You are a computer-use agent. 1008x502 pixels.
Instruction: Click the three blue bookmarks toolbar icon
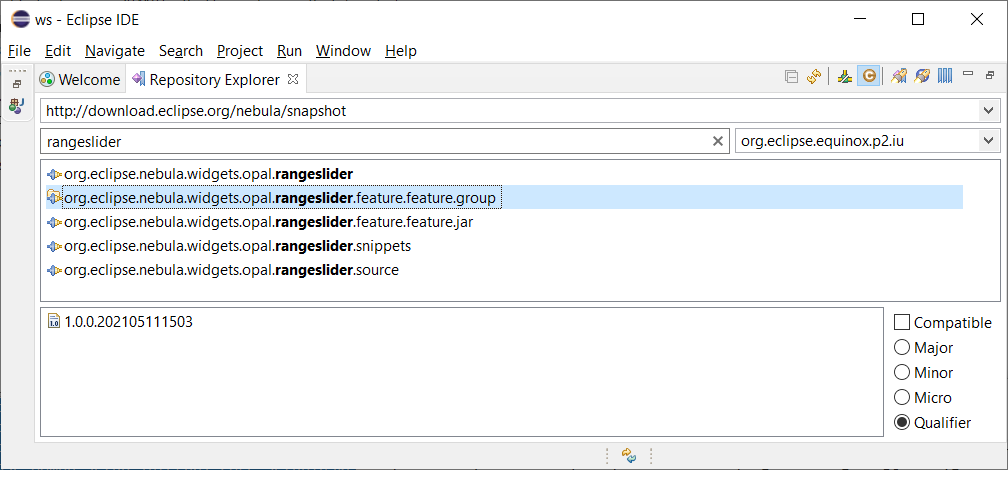(x=945, y=76)
